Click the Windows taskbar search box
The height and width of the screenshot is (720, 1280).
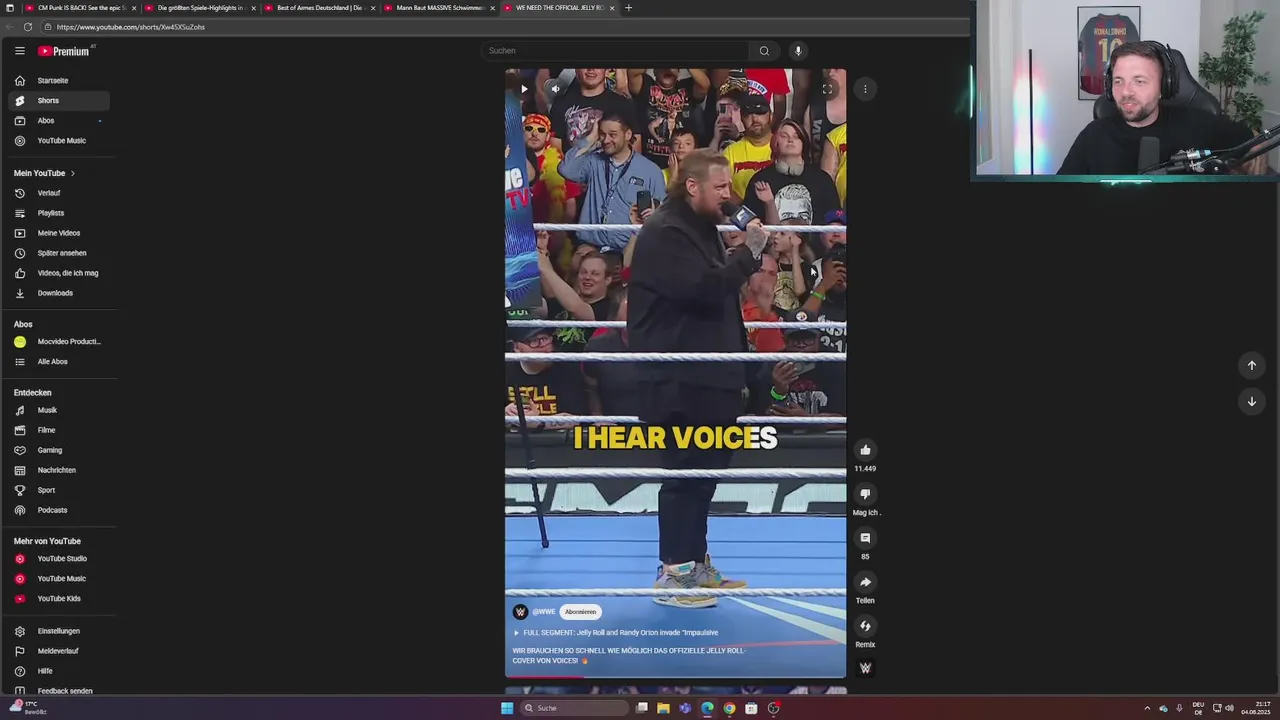tap(573, 708)
